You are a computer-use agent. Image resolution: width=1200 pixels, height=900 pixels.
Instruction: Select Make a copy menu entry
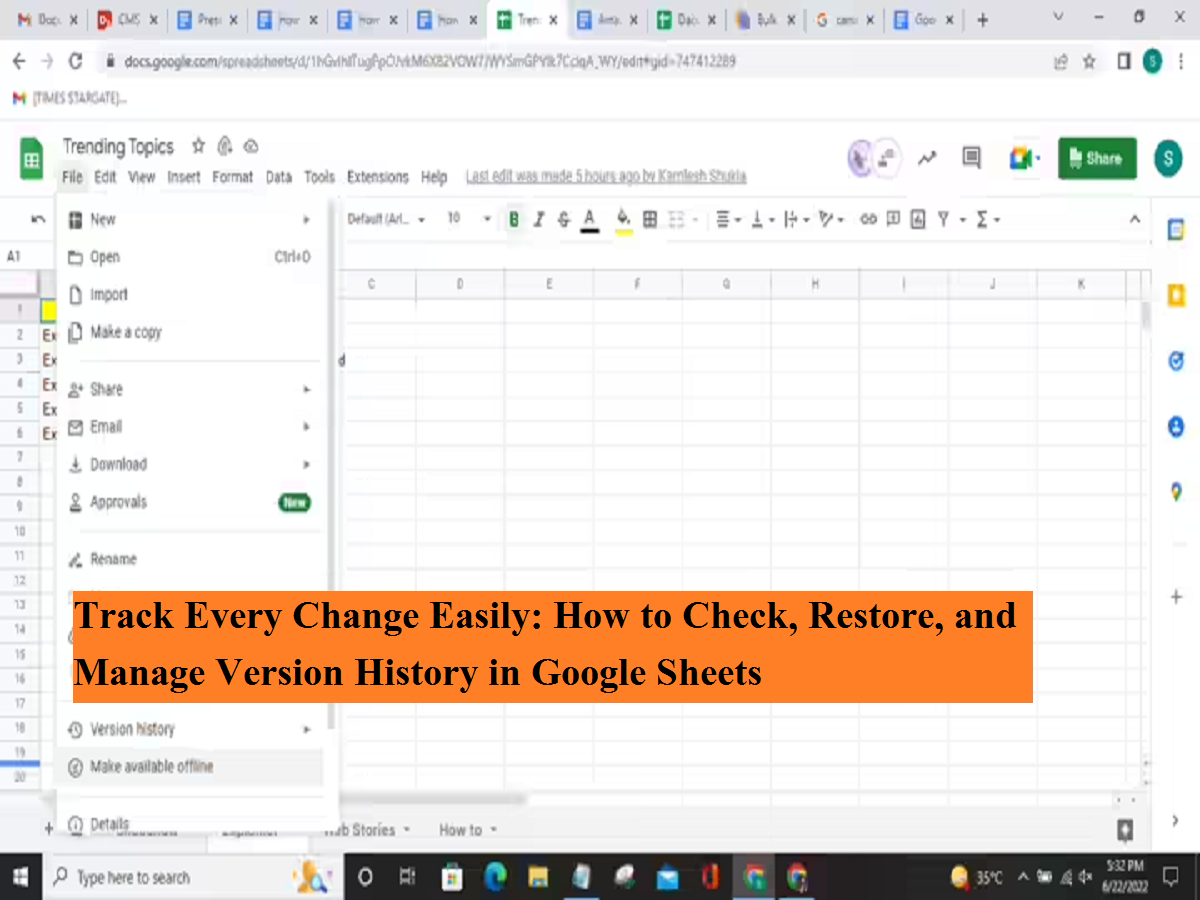[126, 332]
